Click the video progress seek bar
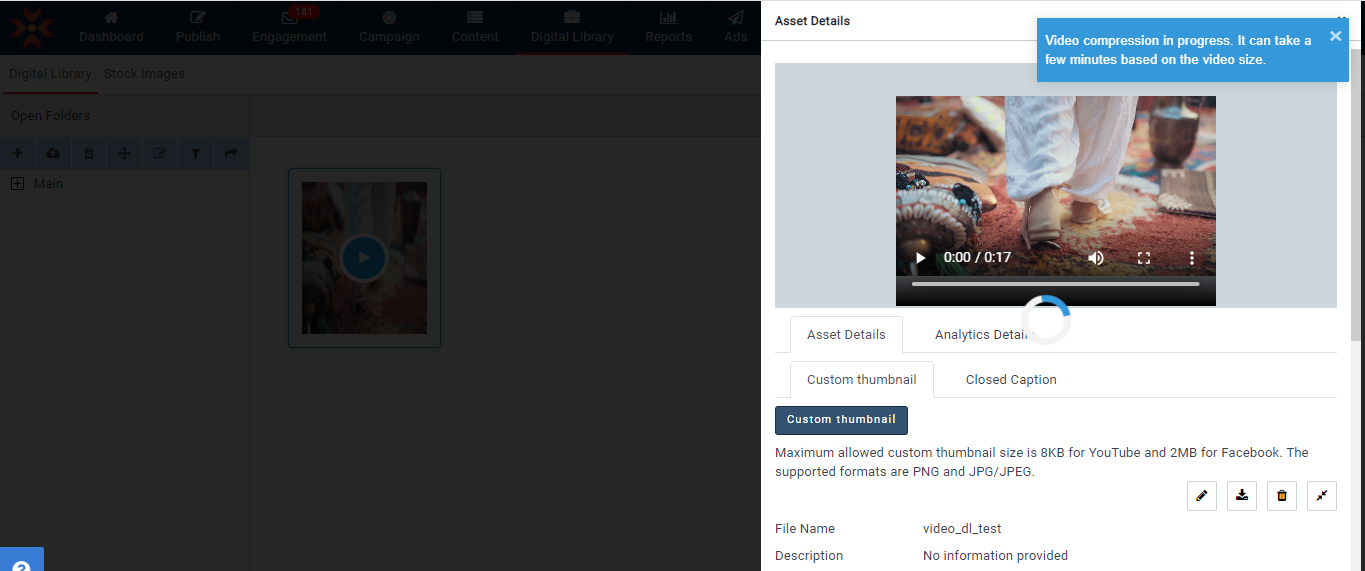1365x571 pixels. (1055, 284)
